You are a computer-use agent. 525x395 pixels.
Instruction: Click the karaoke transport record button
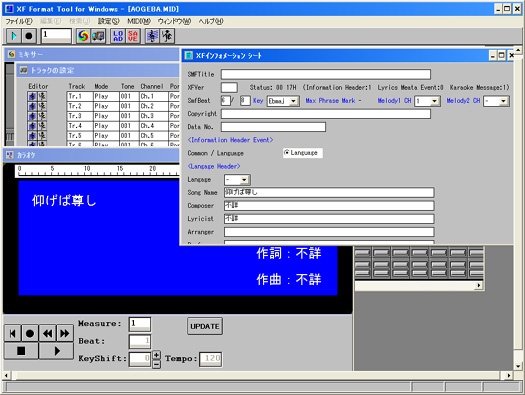click(30, 333)
